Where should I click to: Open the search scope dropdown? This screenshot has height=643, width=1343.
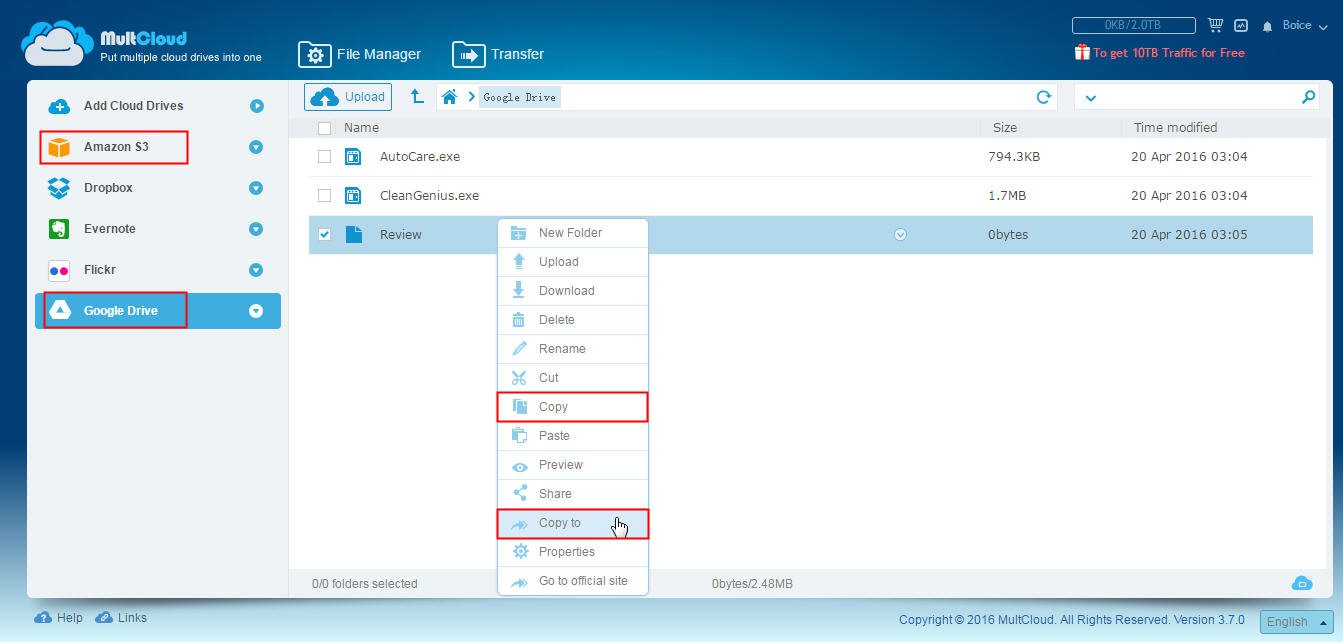(1091, 98)
